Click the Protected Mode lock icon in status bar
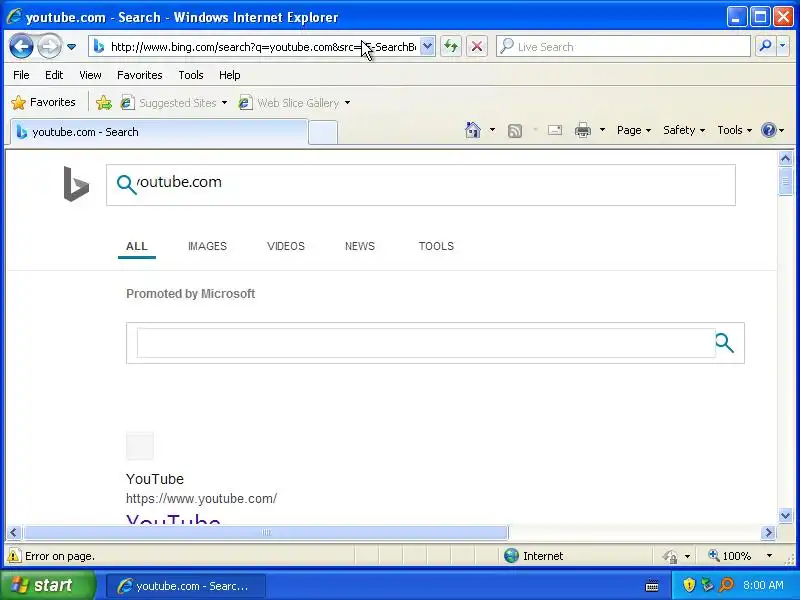Viewport: 800px width, 600px height. [670, 556]
